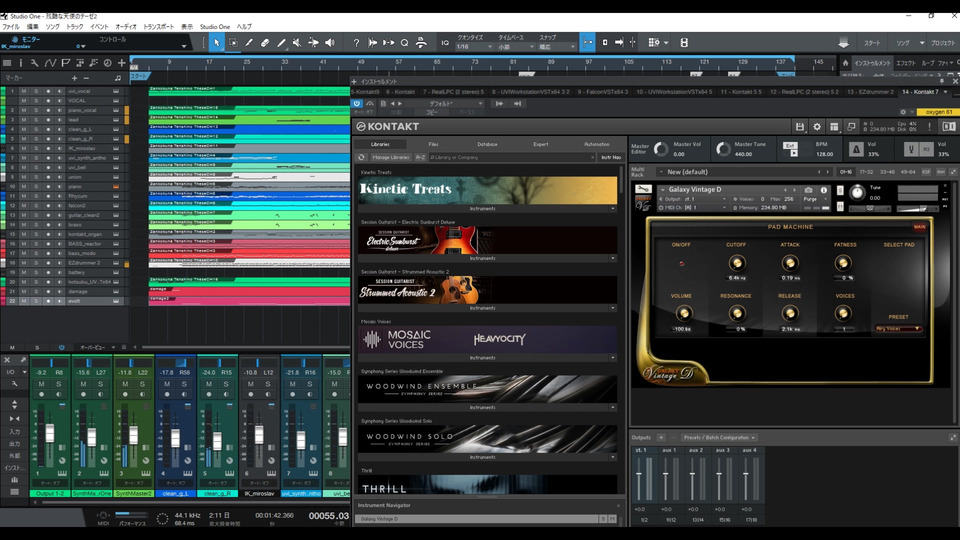Viewport: 960px width, 540px height.
Task: Expand the Kinetic Treats Instruments dropdown arrow
Action: [x=612, y=209]
